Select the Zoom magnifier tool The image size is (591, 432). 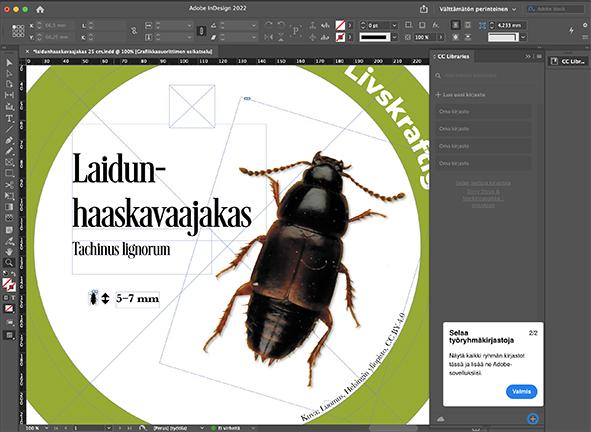click(9, 263)
